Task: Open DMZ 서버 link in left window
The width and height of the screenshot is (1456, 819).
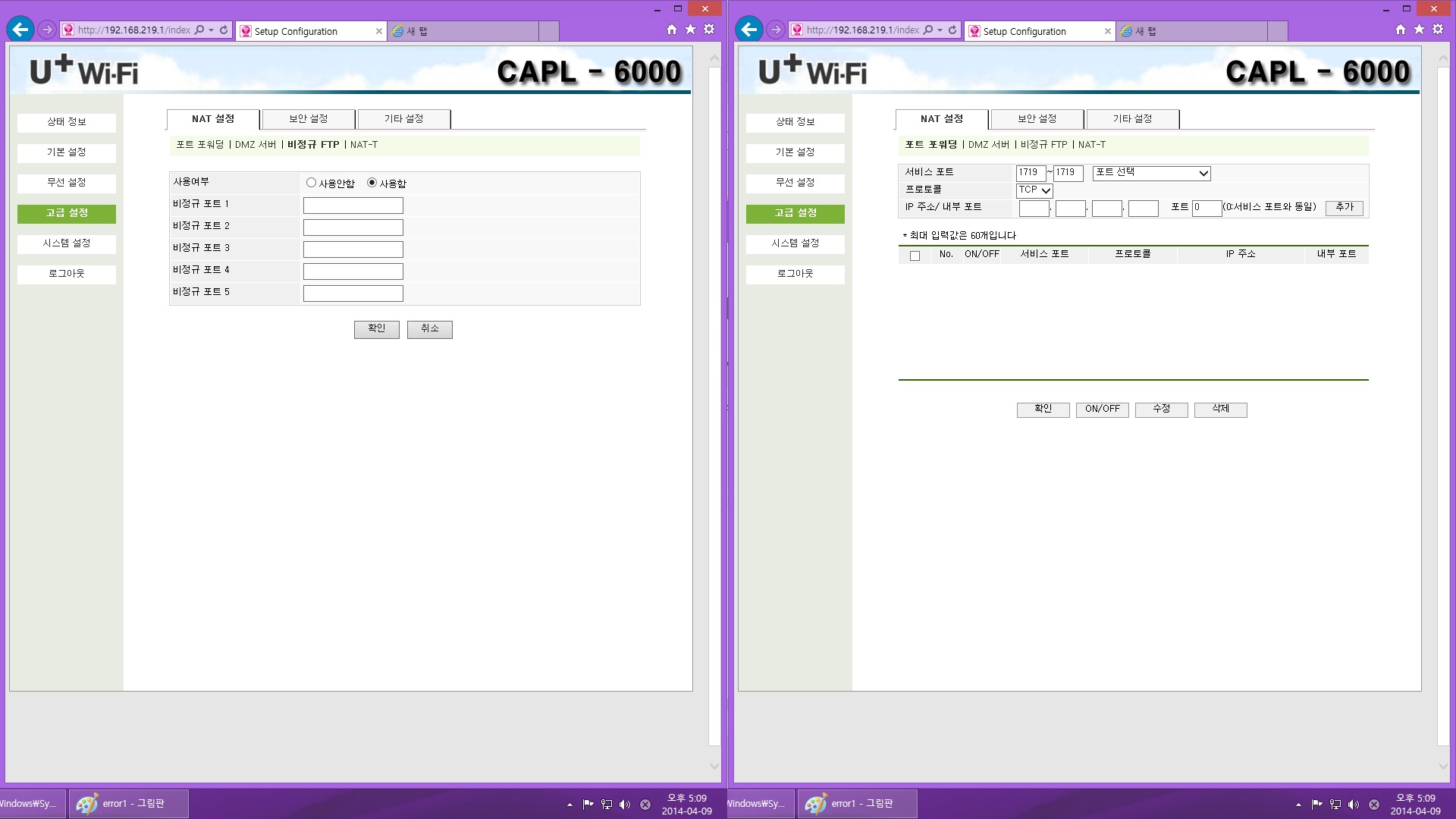Action: tap(256, 145)
